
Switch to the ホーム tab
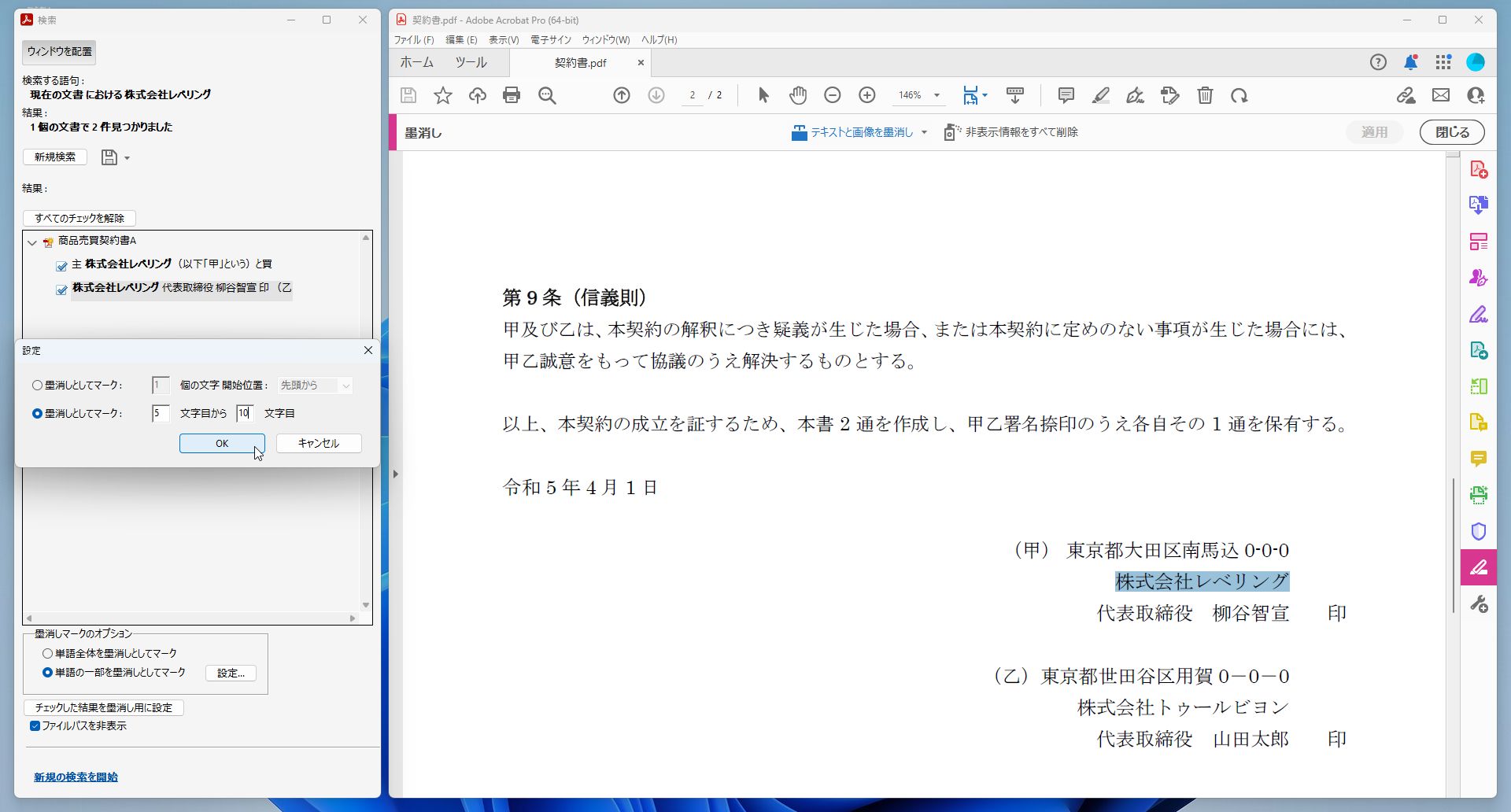pyautogui.click(x=416, y=62)
